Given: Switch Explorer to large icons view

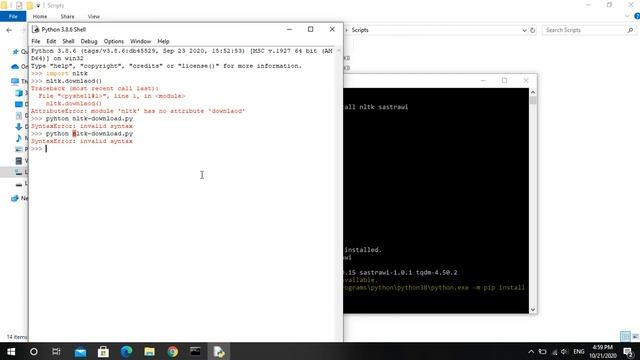Looking at the screenshot, I should coord(635,336).
